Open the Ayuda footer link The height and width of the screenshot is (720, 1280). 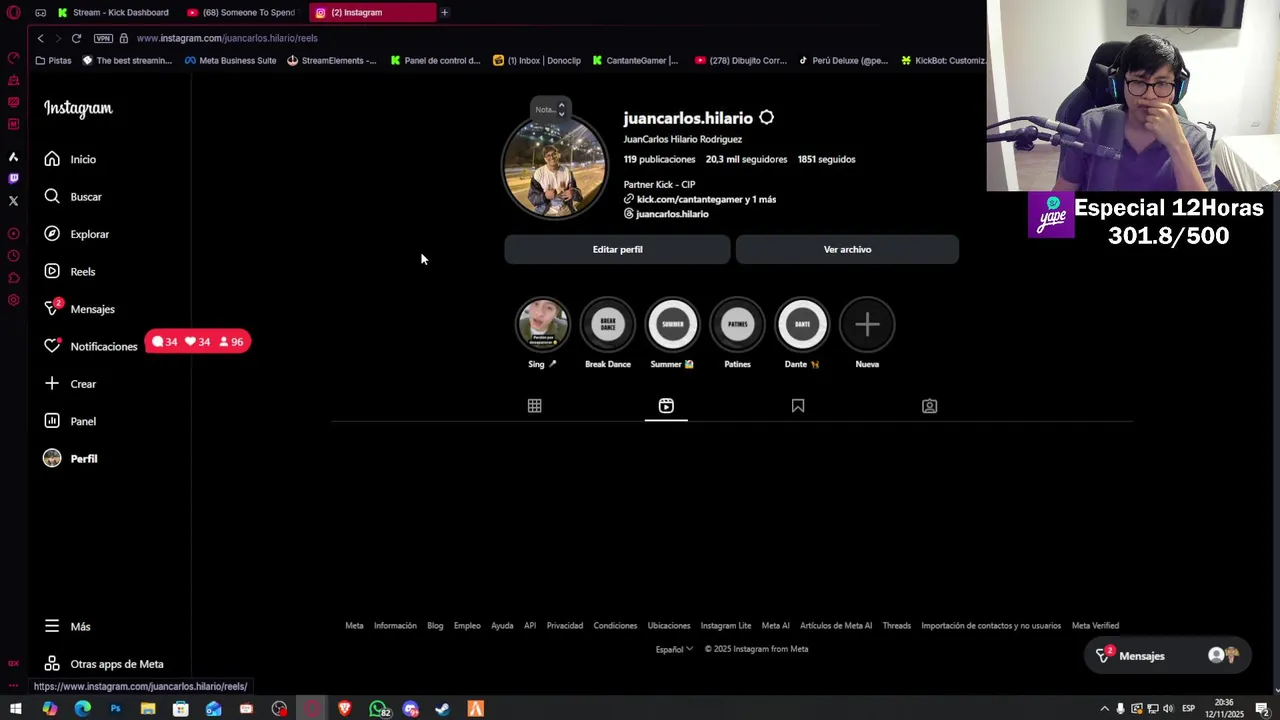(502, 626)
